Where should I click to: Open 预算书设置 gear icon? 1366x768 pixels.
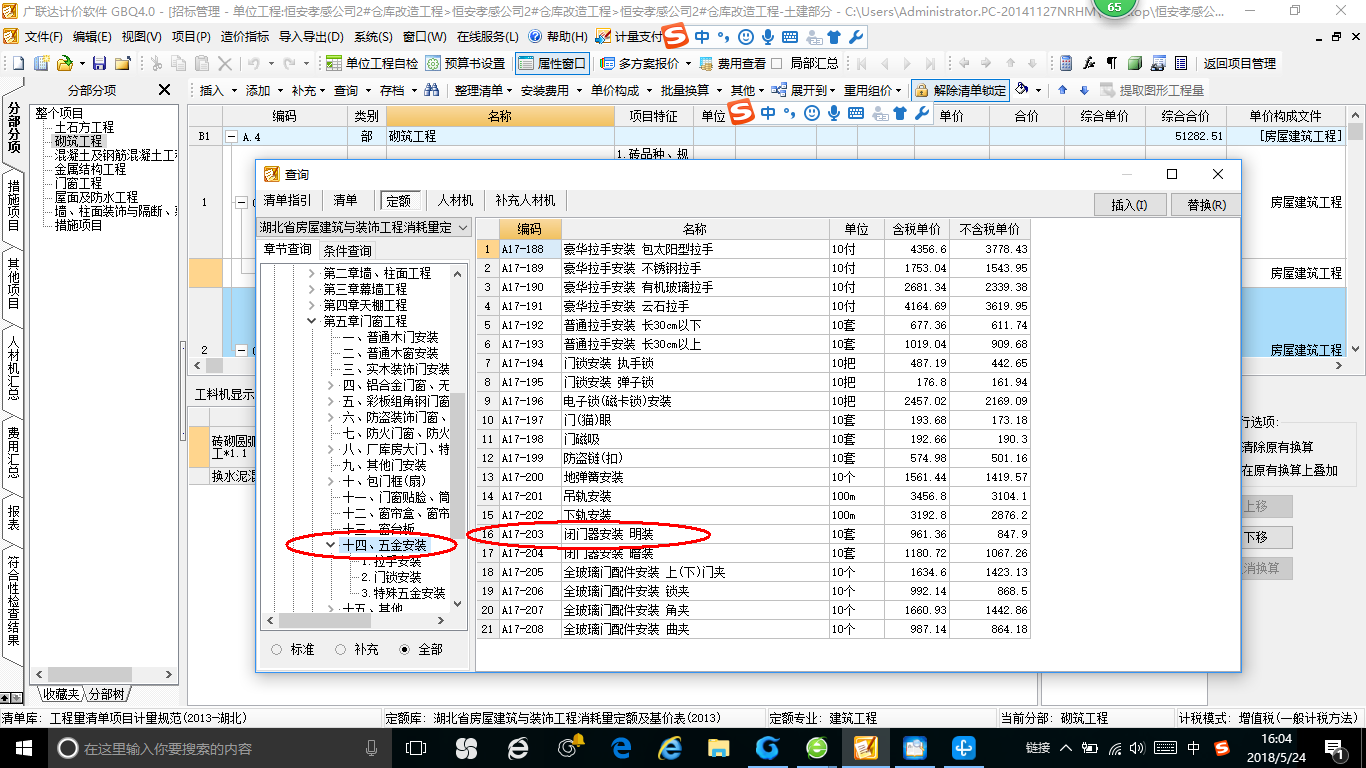point(432,63)
